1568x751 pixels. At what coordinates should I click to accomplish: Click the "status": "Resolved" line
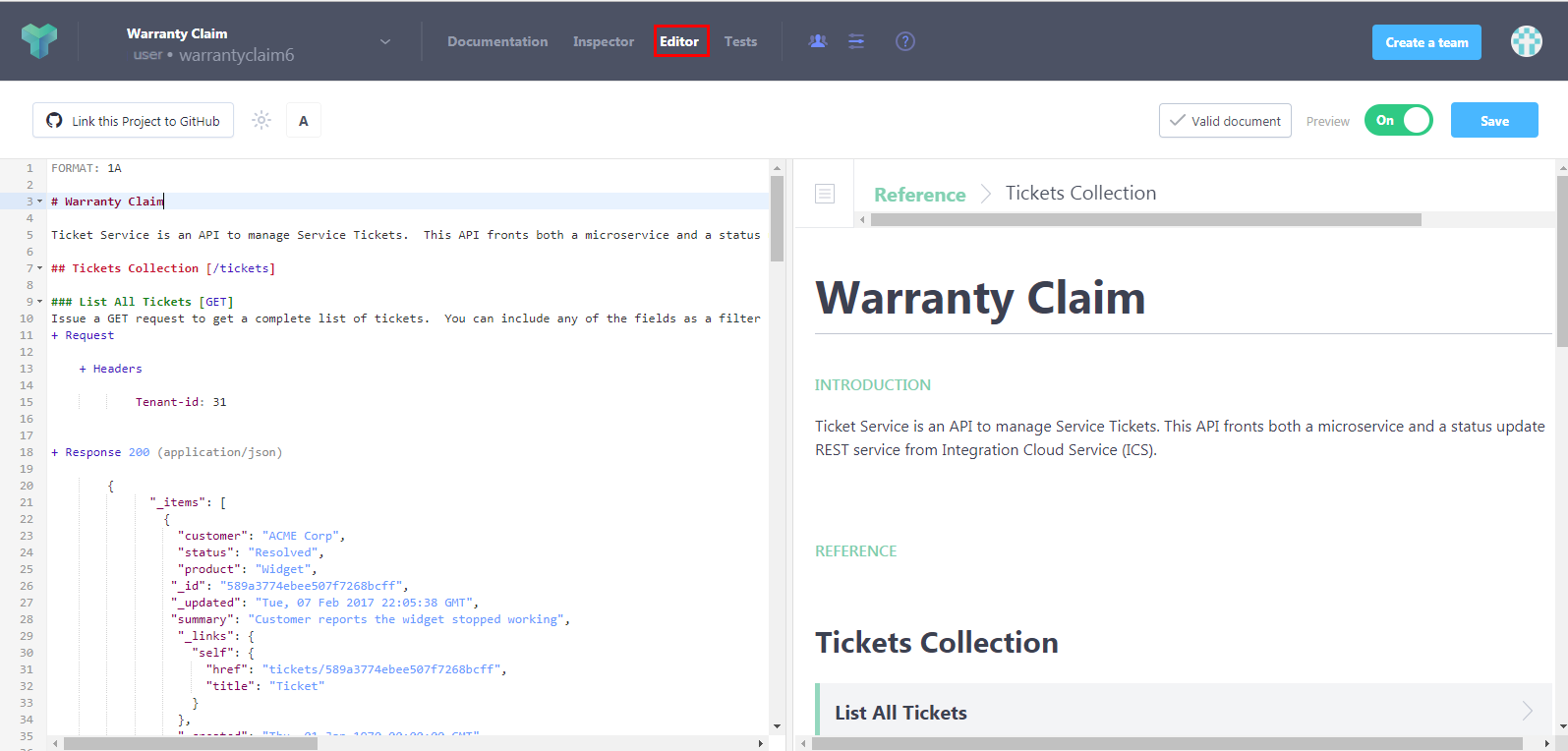[x=251, y=552]
